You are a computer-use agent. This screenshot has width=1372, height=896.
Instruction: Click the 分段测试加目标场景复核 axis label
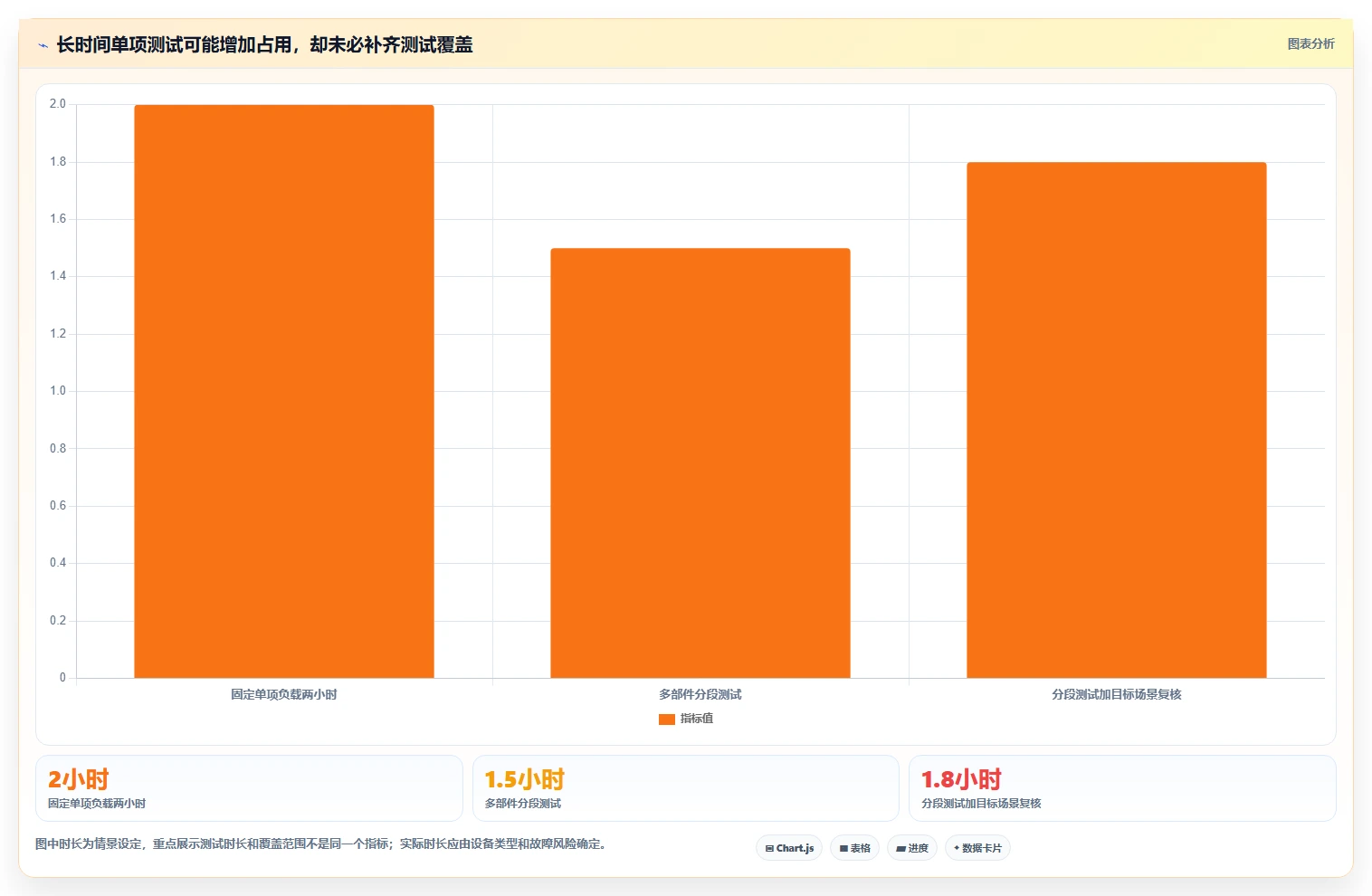1117,695
